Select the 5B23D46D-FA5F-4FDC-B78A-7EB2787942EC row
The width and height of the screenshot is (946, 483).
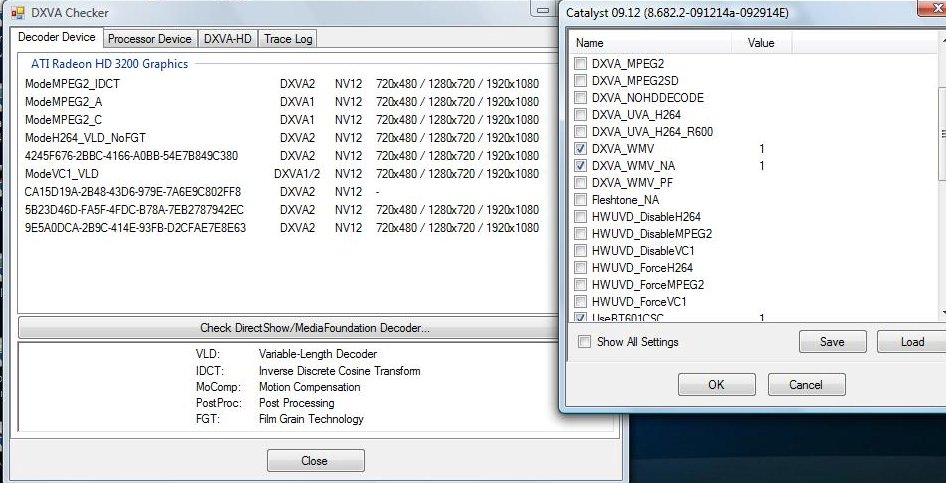282,210
